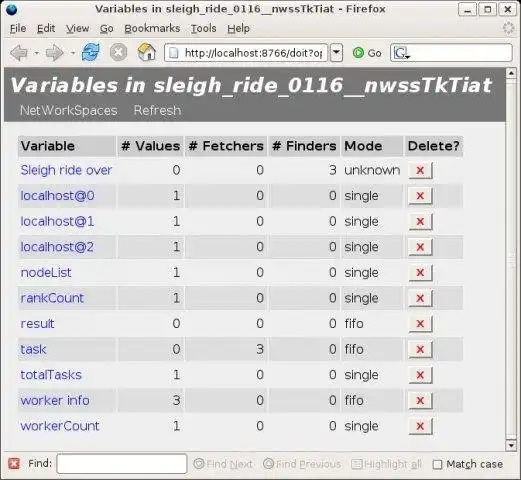Open the URL bar history dropdown
The width and height of the screenshot is (521, 480).
point(336,53)
